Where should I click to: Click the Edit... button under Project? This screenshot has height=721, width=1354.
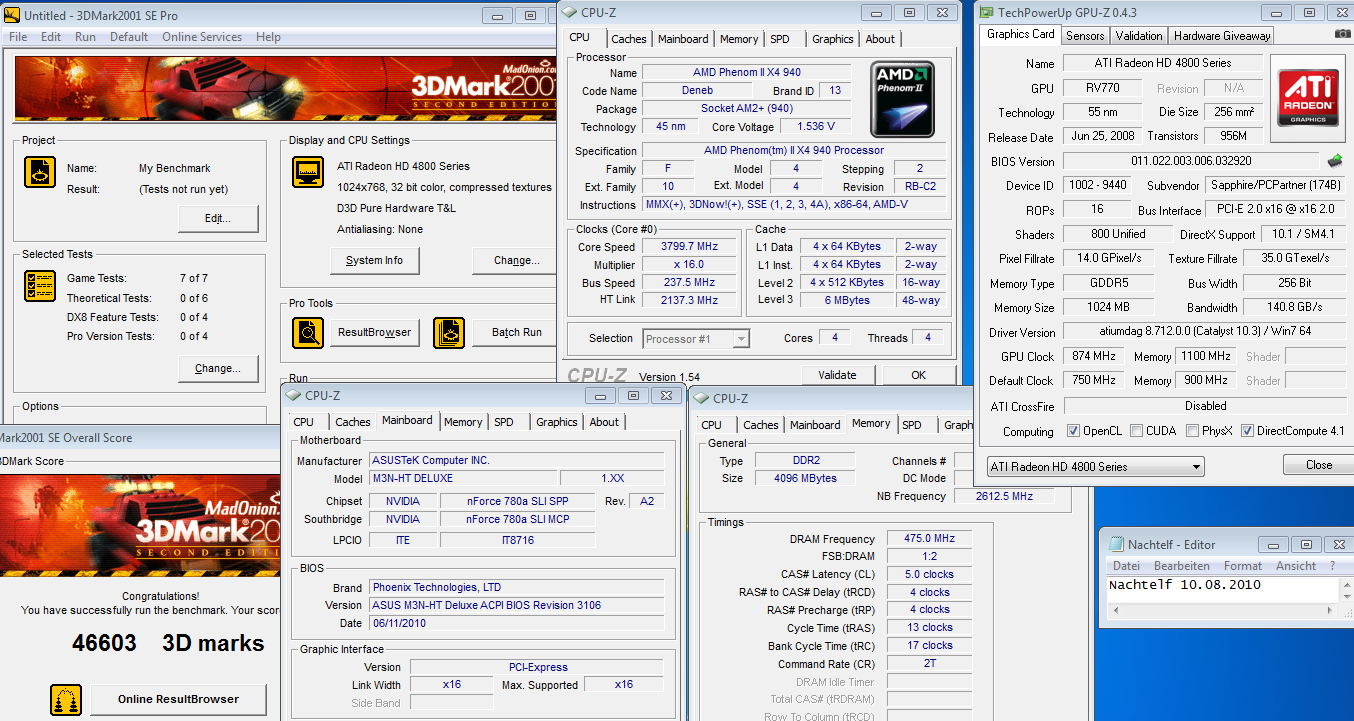click(218, 218)
